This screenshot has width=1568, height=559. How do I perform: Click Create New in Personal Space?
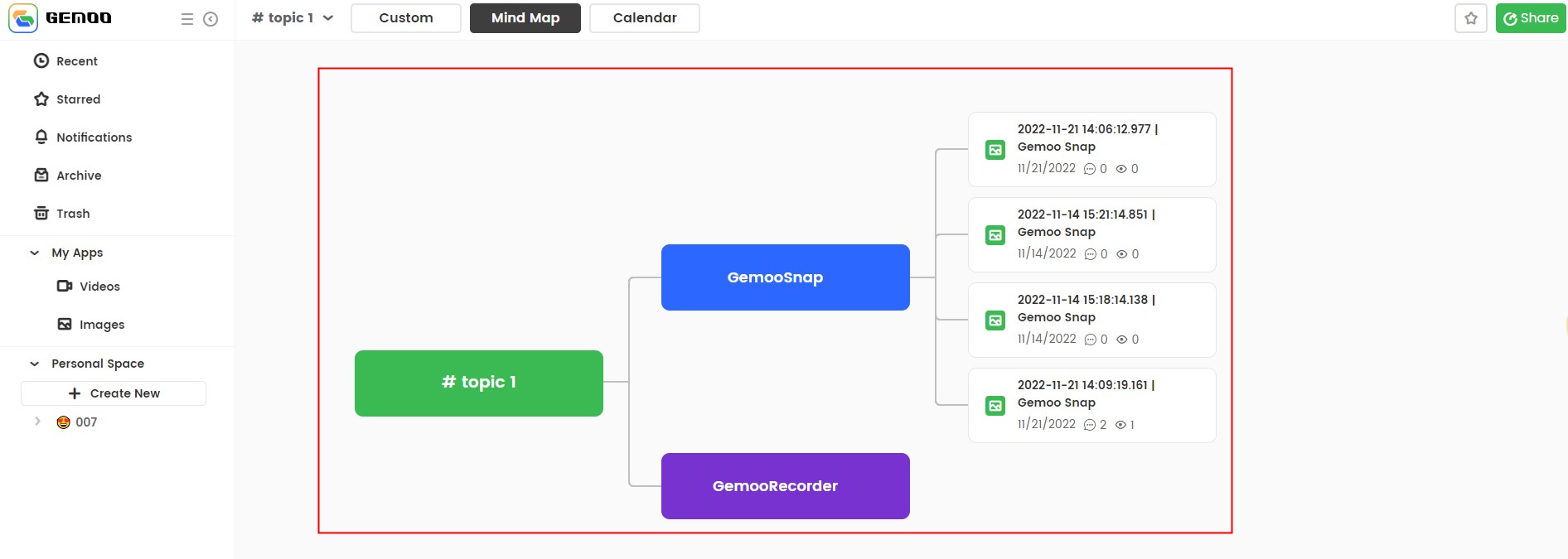(114, 393)
